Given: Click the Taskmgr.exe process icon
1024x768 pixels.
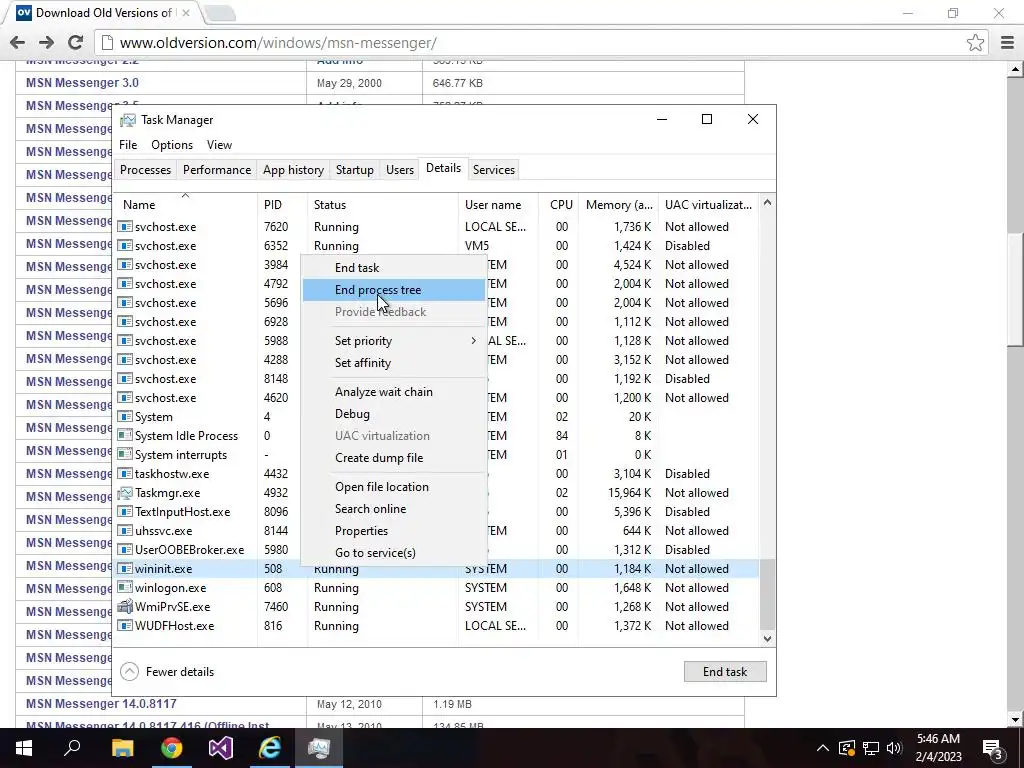Looking at the screenshot, I should [125, 493].
